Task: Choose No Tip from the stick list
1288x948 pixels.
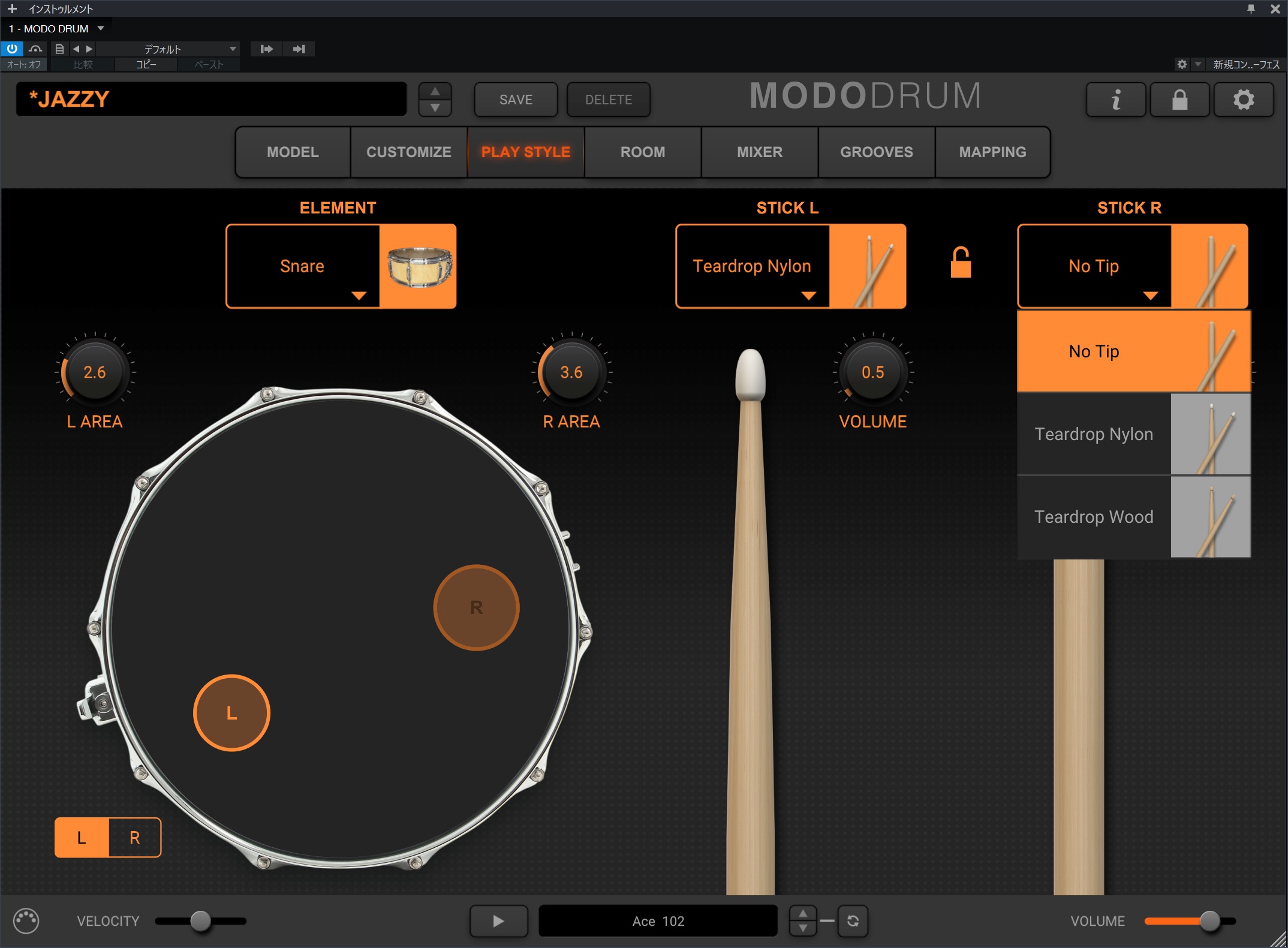Action: click(1134, 351)
